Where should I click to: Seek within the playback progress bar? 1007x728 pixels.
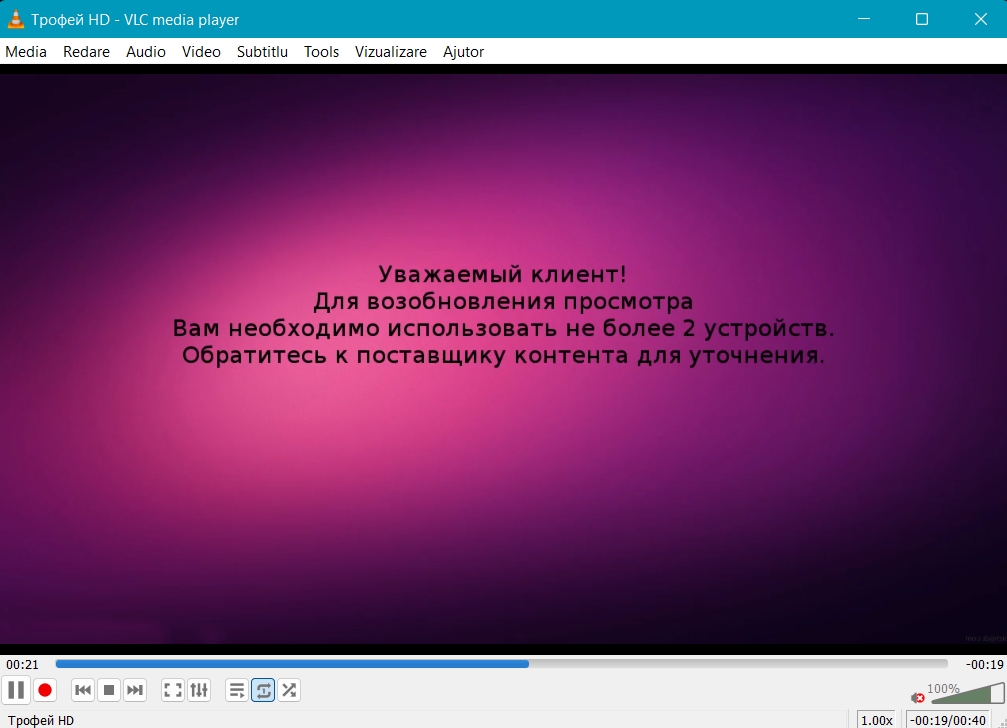pos(502,664)
